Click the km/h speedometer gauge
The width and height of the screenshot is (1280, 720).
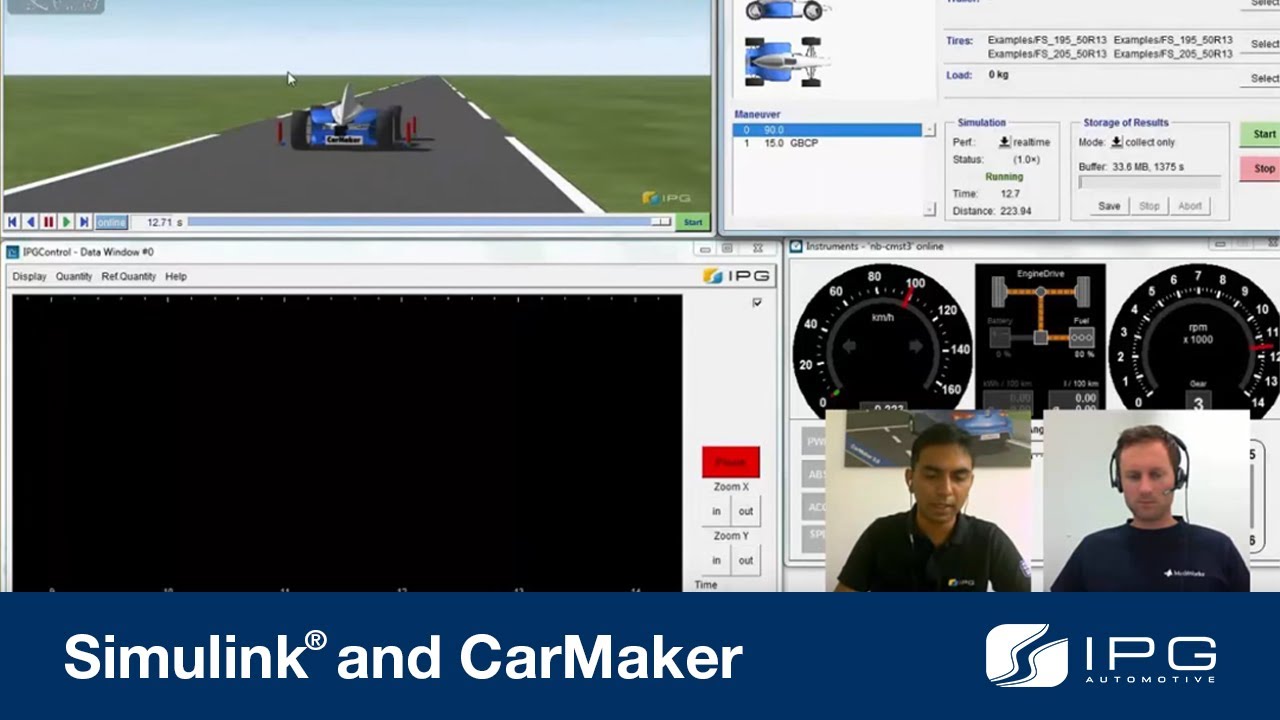click(x=882, y=340)
